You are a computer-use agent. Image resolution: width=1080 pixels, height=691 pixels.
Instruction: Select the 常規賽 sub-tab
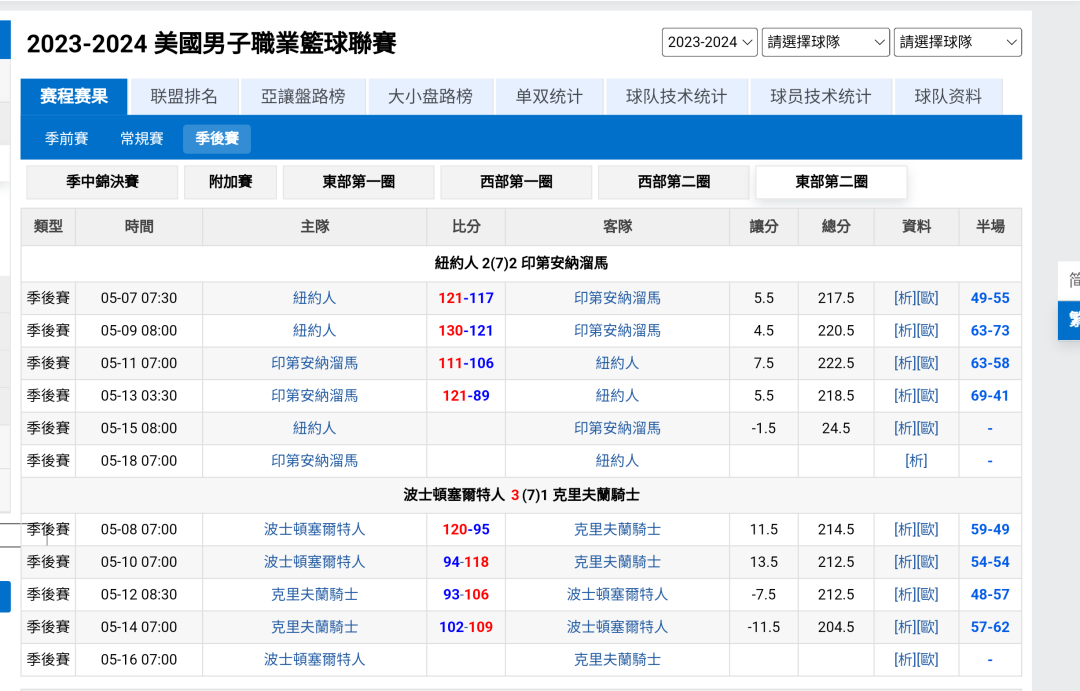[x=142, y=138]
